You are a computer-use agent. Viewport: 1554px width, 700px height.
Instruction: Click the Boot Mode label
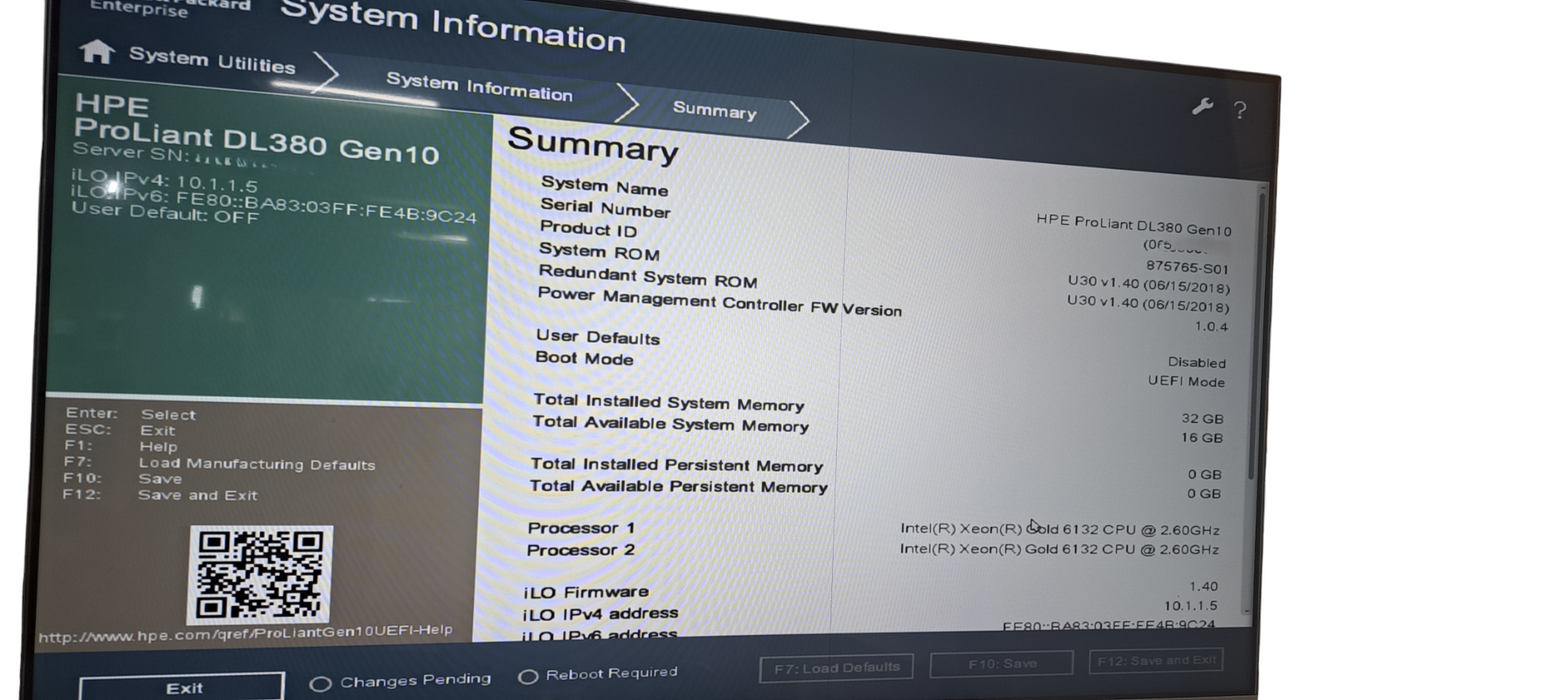click(x=584, y=358)
